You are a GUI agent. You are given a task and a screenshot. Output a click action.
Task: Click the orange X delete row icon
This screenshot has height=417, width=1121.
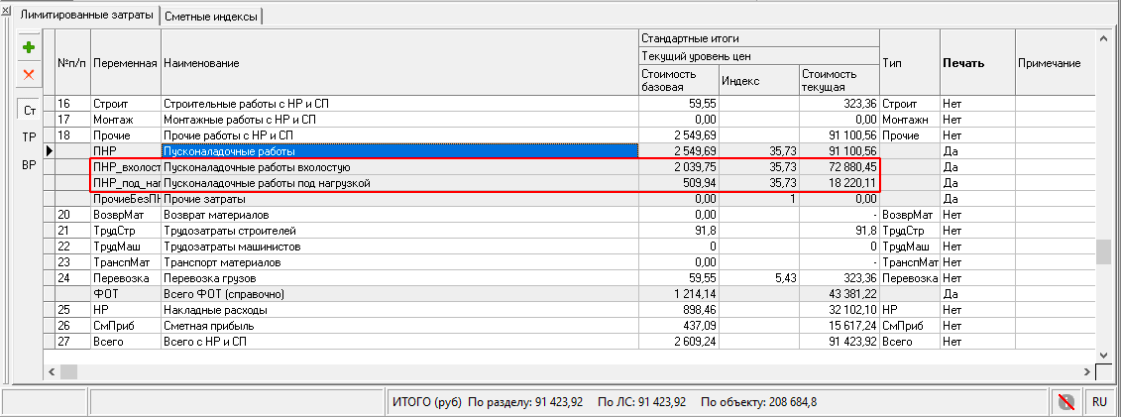pyautogui.click(x=29, y=74)
